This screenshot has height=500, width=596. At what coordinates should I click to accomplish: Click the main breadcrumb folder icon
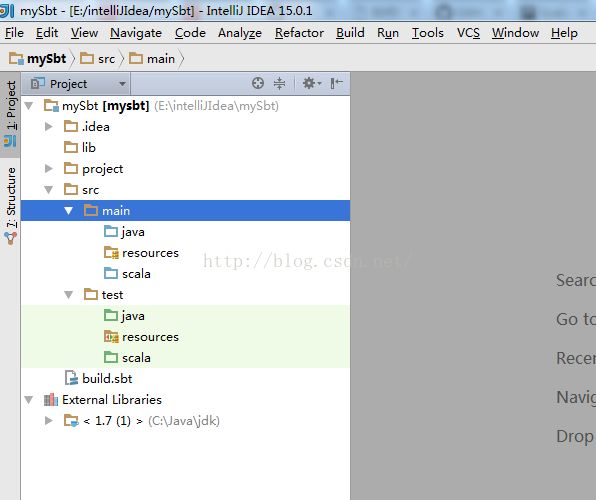point(136,58)
